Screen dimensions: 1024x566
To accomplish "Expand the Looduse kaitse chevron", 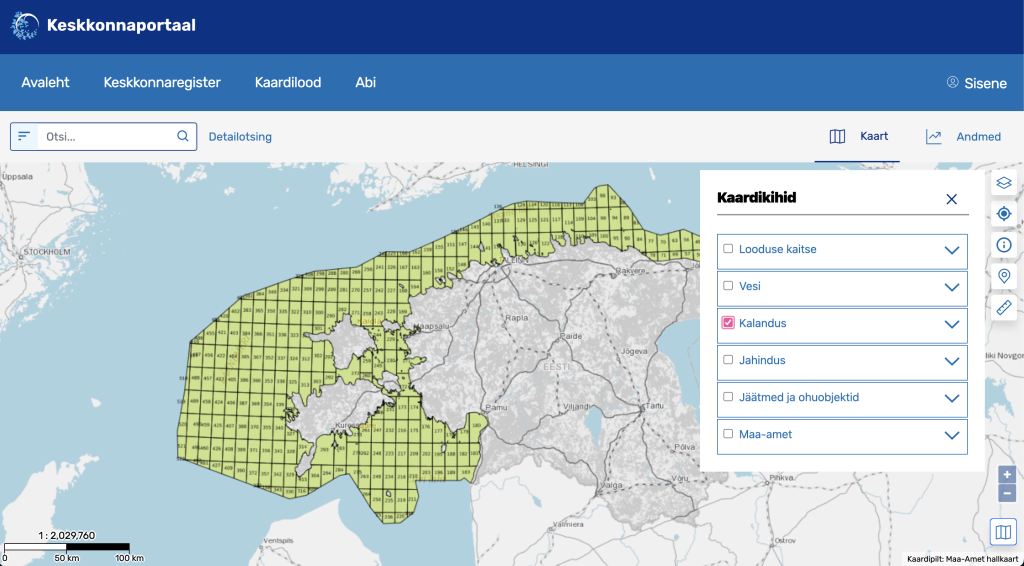I will (x=952, y=250).
